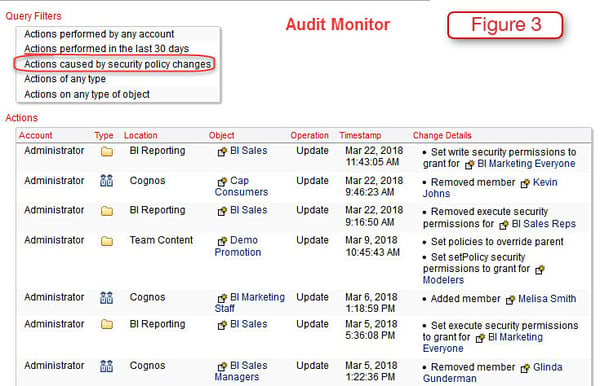Sort by Type column header
Screen dimensions: 600x386
(x=104, y=135)
